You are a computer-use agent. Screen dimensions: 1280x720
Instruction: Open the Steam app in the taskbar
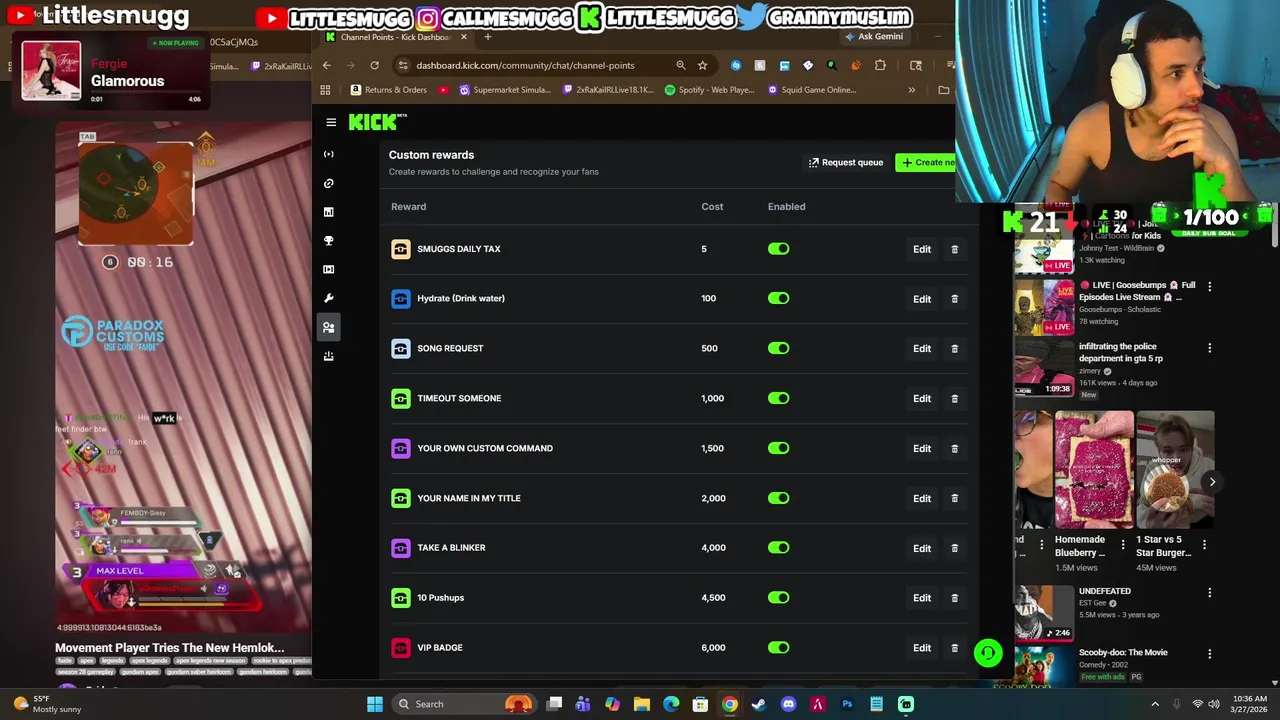pyautogui.click(x=759, y=704)
